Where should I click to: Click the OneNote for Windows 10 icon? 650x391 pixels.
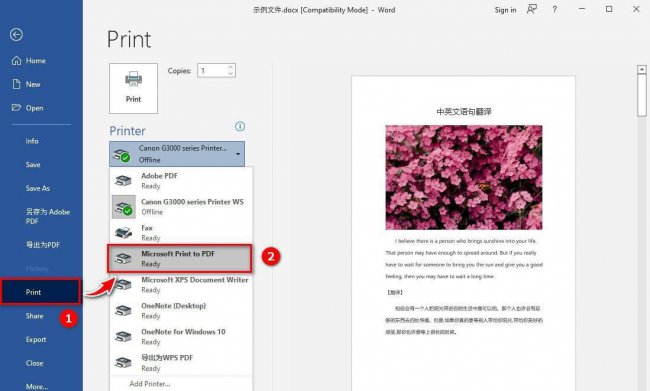[123, 337]
